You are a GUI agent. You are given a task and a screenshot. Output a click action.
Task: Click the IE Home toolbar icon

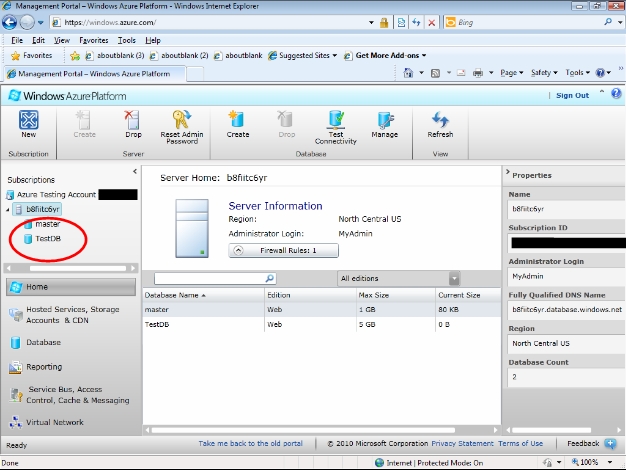pyautogui.click(x=408, y=73)
